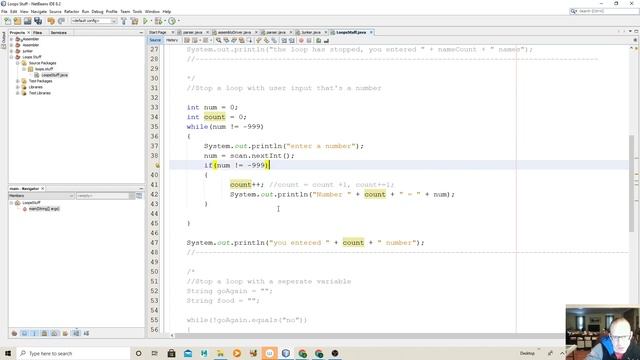Toggle Show Static Members in Navigator
The image size is (640, 360).
tap(34, 333)
